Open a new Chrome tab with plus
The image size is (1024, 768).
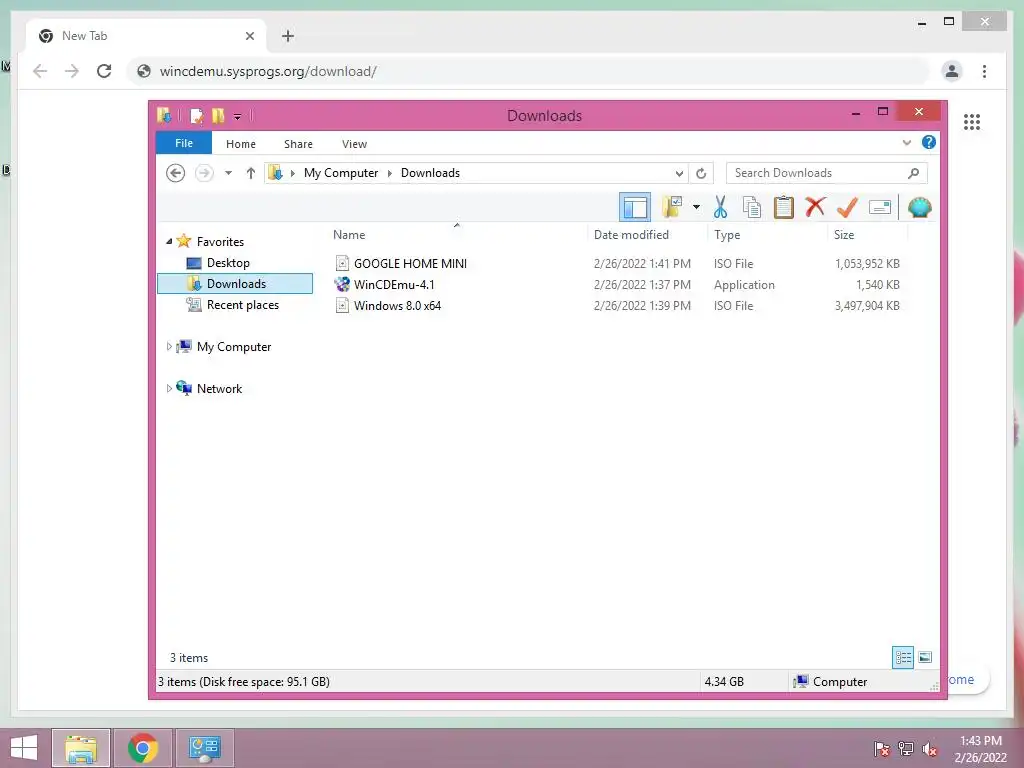(288, 36)
